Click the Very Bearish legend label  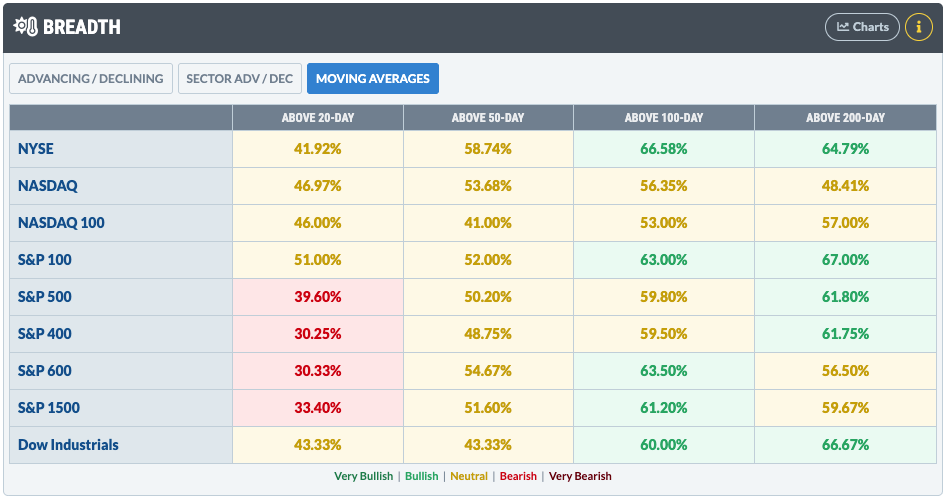tap(580, 476)
